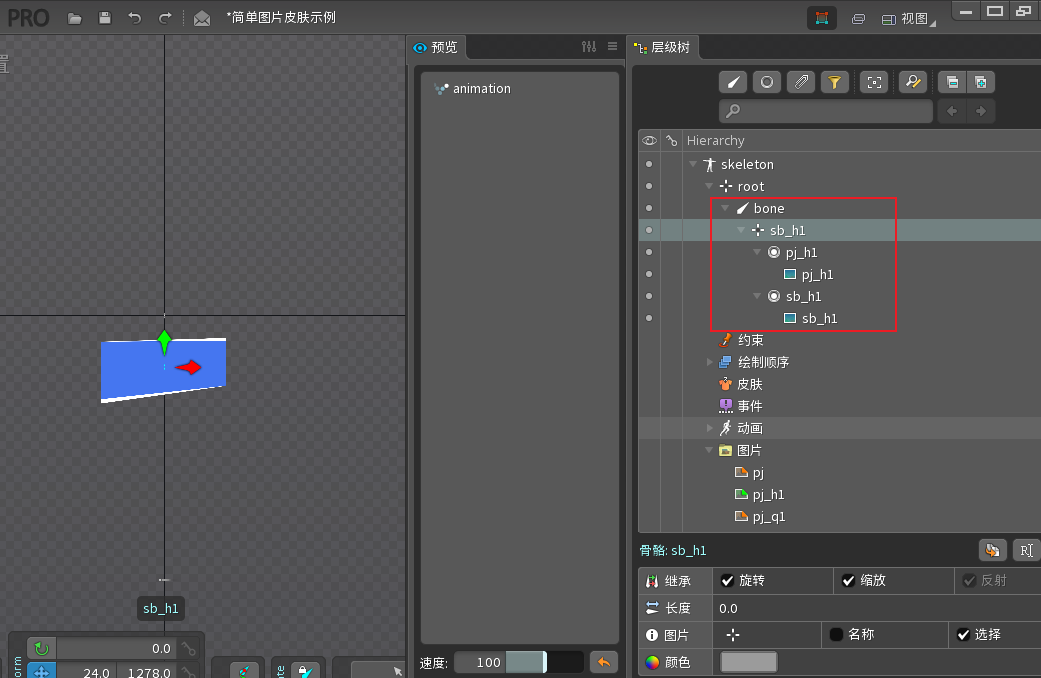Toggle visibility dot for bone row
Screen dimensions: 1041x678
[649, 209]
